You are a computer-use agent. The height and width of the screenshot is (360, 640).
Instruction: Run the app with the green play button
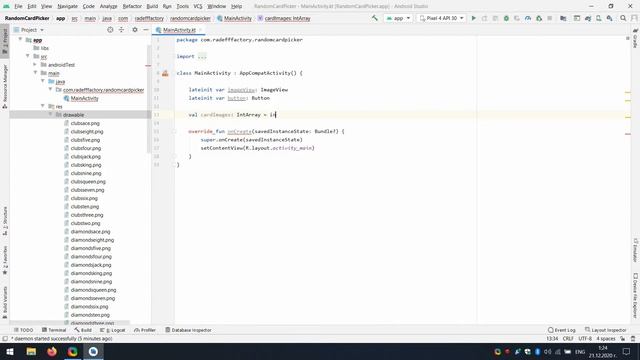point(473,18)
